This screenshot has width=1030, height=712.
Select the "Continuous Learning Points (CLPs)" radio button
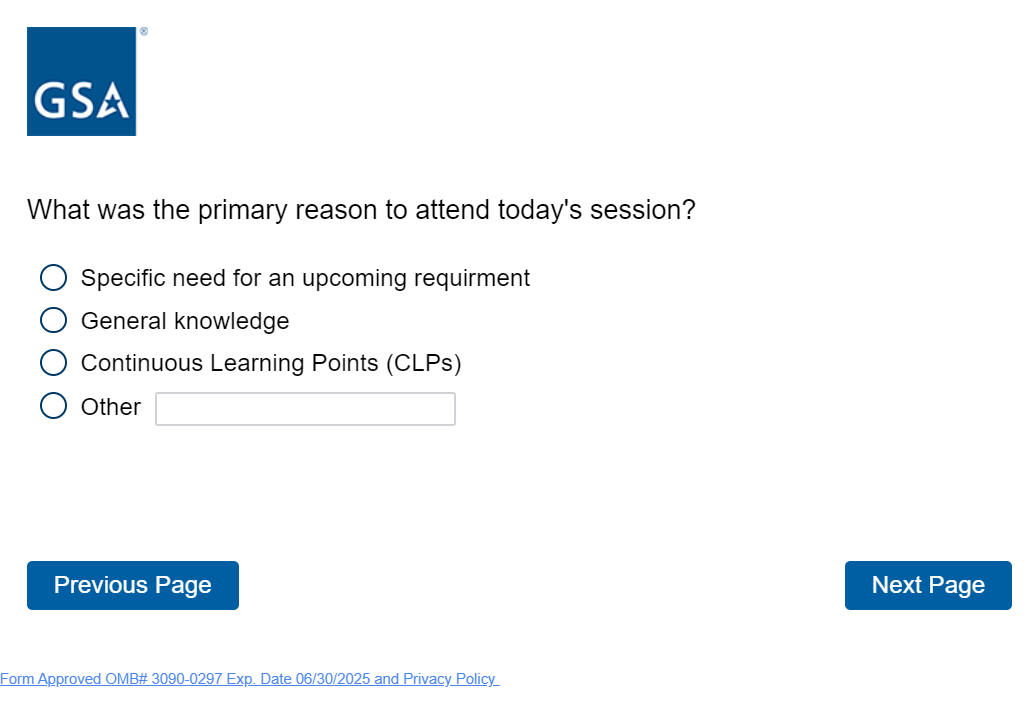(53, 362)
